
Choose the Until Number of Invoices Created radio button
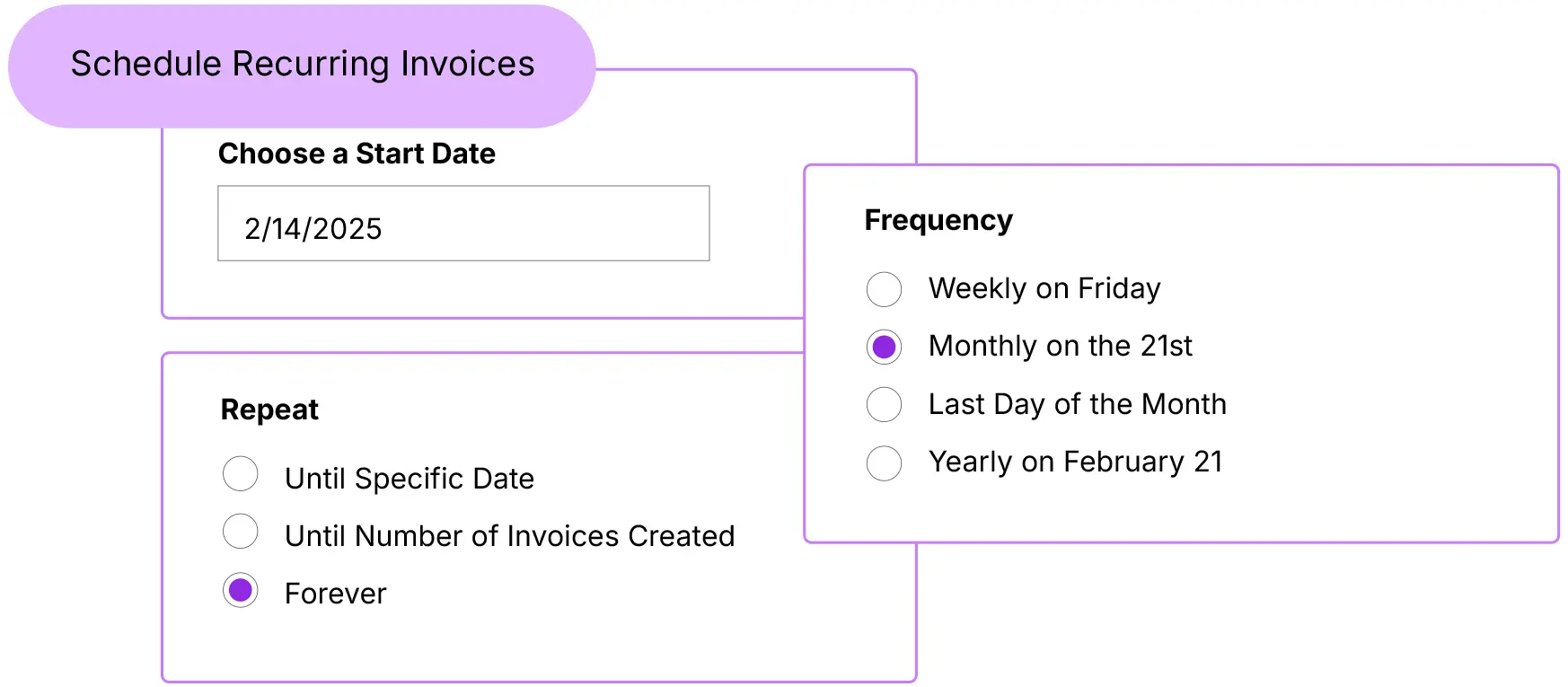pos(240,532)
